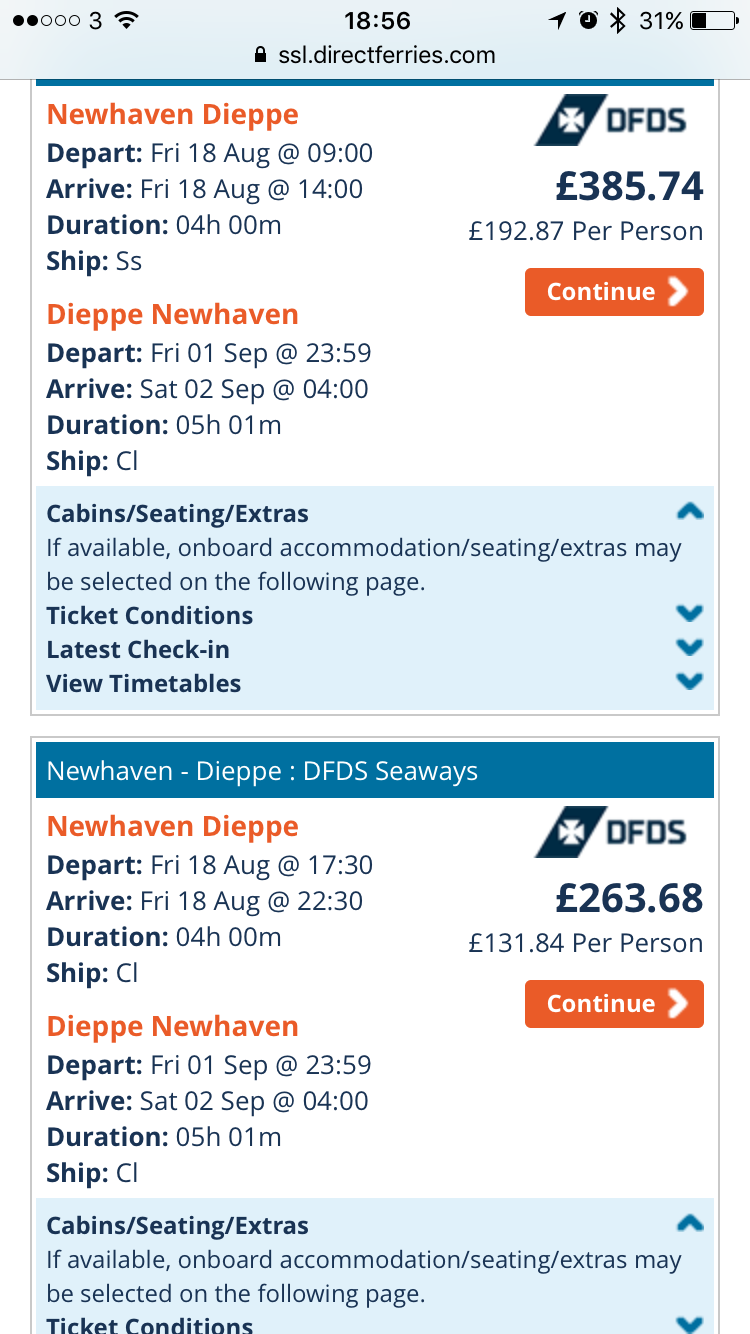
Task: Tap the first Newhaven Dieppe route heading
Action: click(173, 114)
